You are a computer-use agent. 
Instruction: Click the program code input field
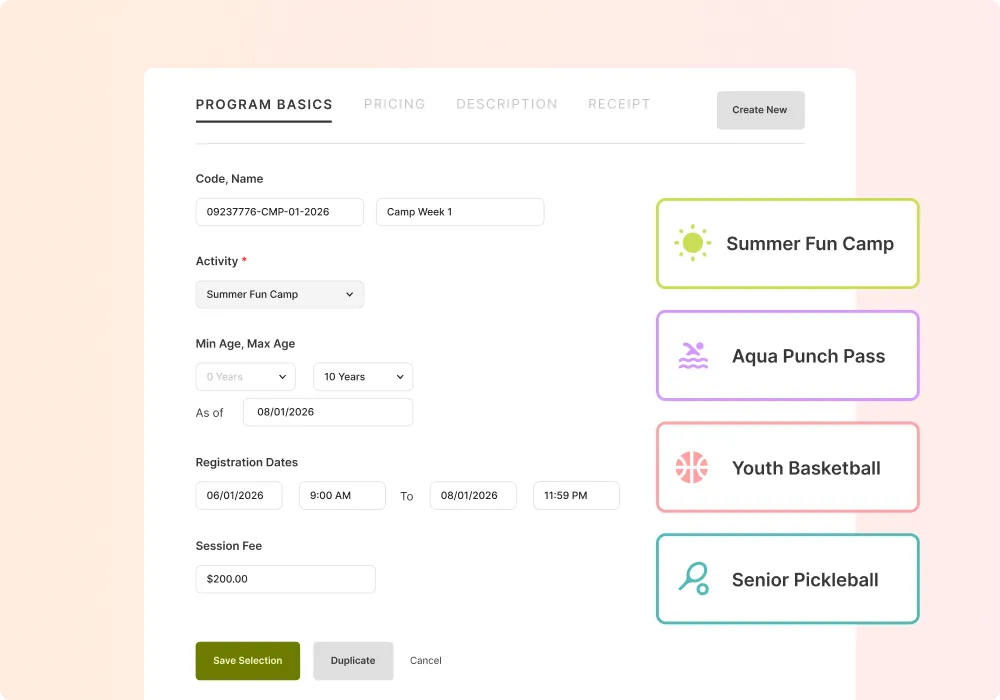280,212
